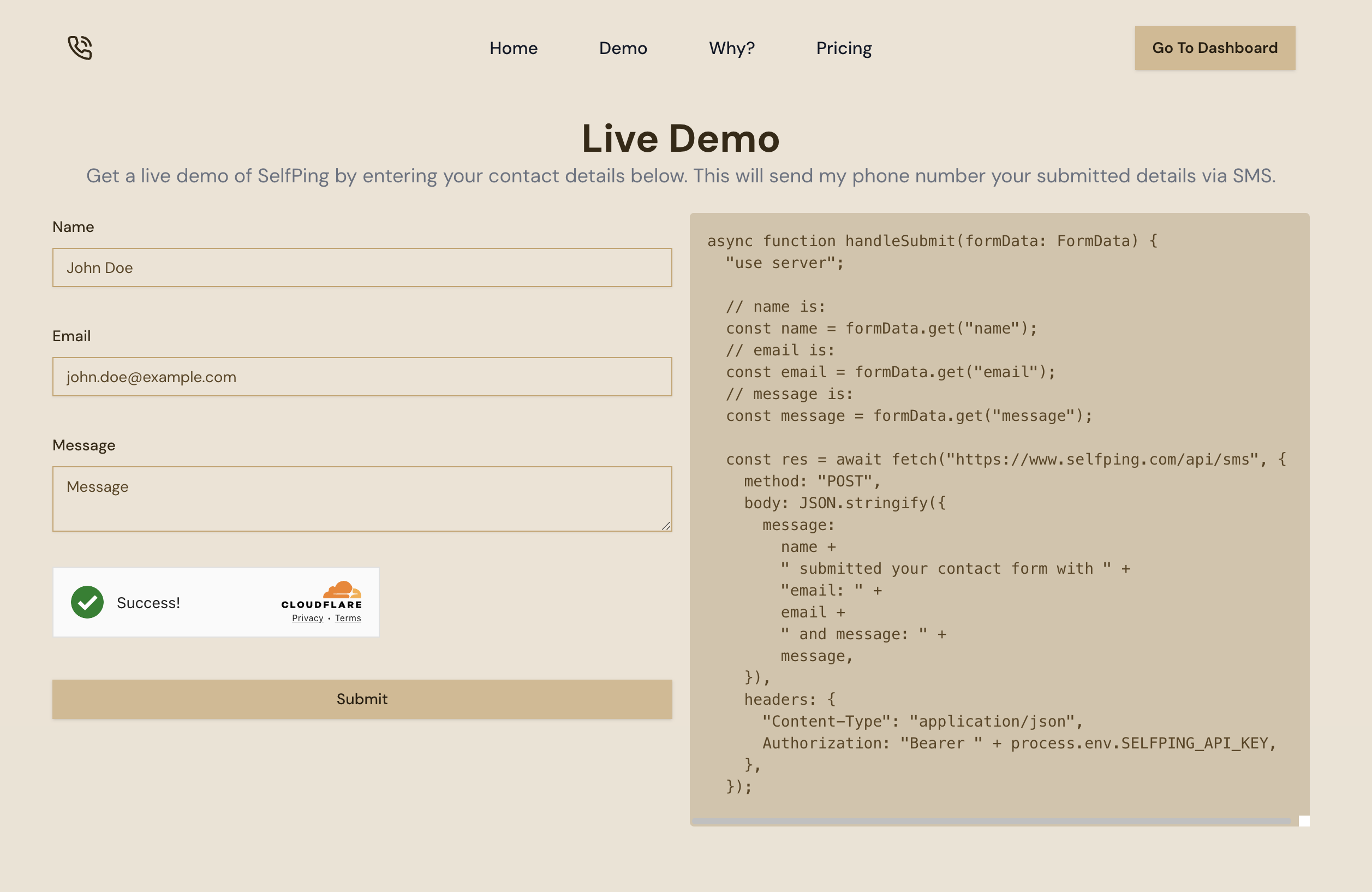Focus the Name input field
The image size is (1372, 892).
coord(362,267)
